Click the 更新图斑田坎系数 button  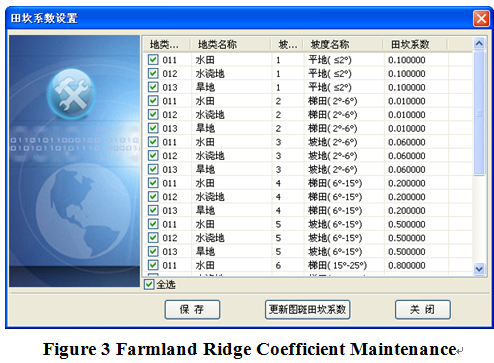pyautogui.click(x=307, y=310)
